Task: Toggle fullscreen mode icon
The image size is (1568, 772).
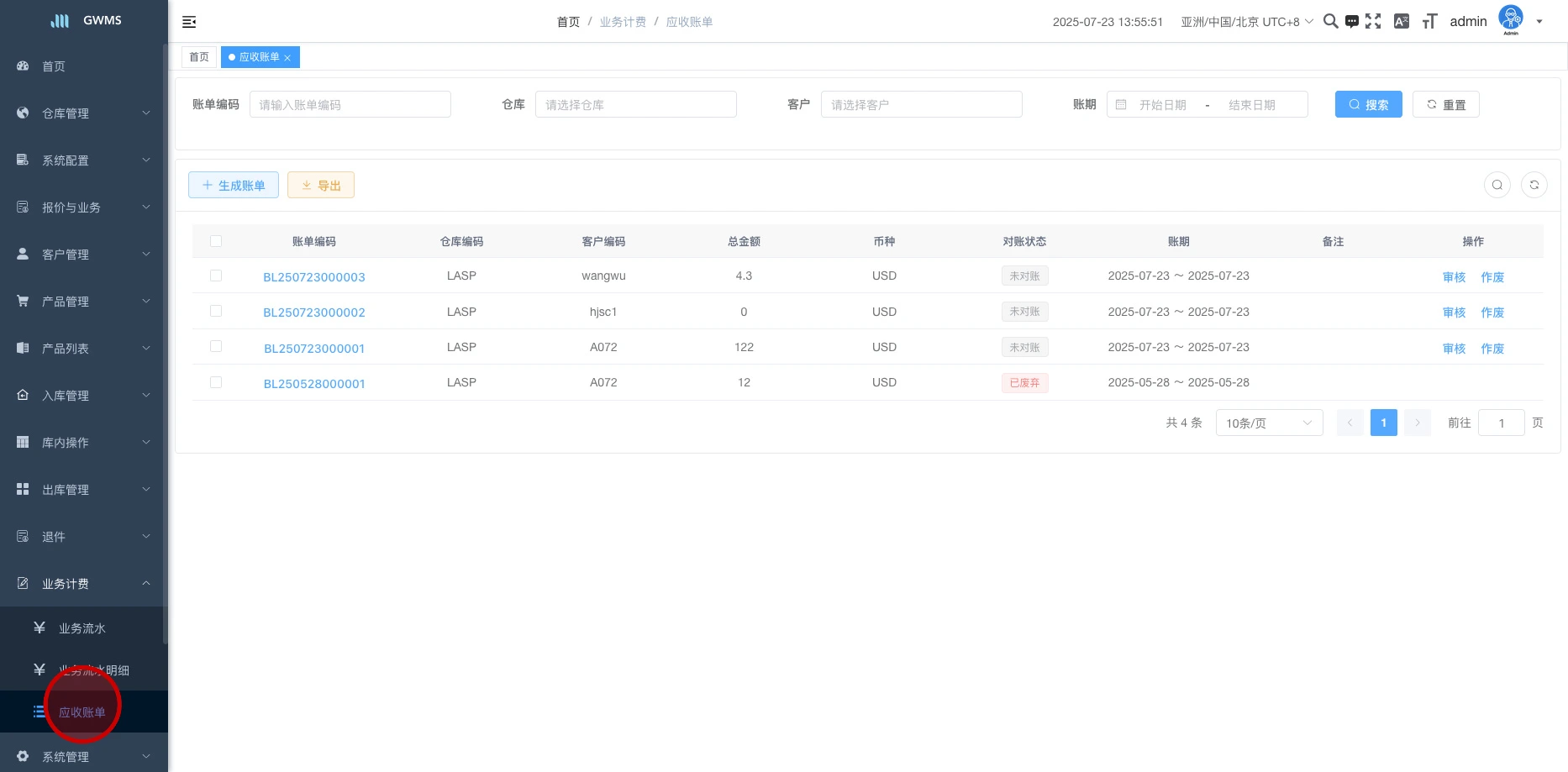Action: 1373,22
